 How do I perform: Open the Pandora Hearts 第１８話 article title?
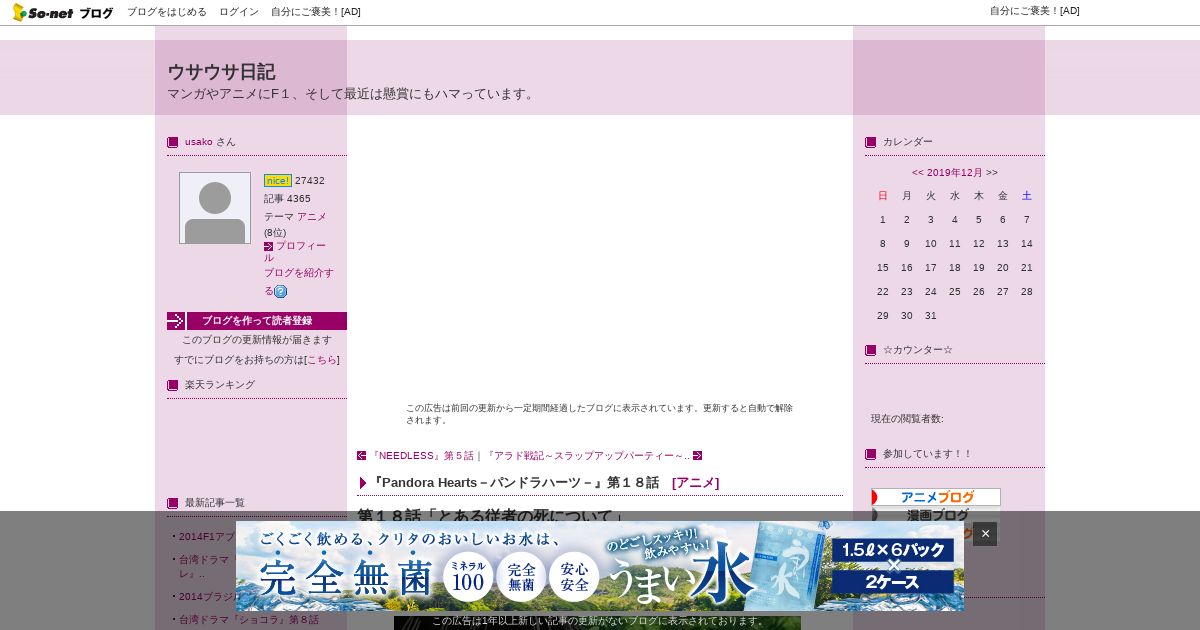[x=515, y=483]
